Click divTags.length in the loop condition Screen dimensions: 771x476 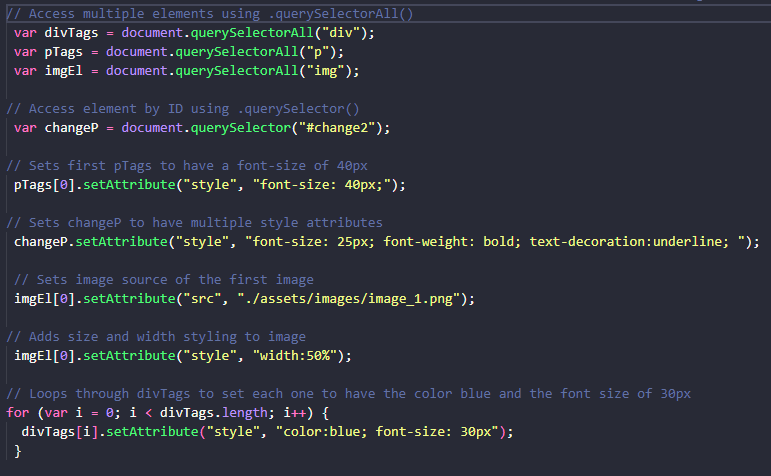pos(213,413)
